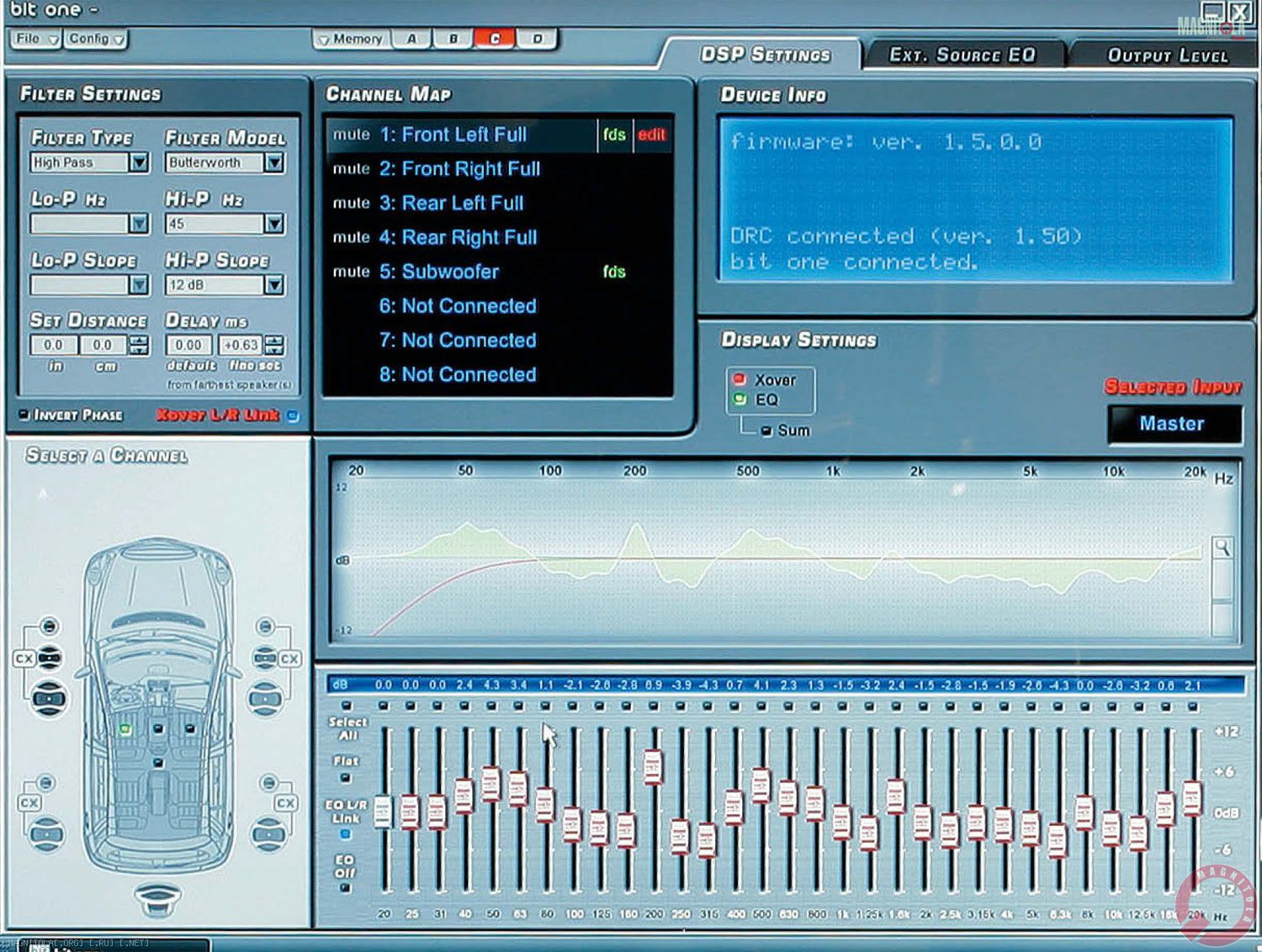
Task: Tick the 20 Hz band select checkbox
Action: (x=384, y=705)
